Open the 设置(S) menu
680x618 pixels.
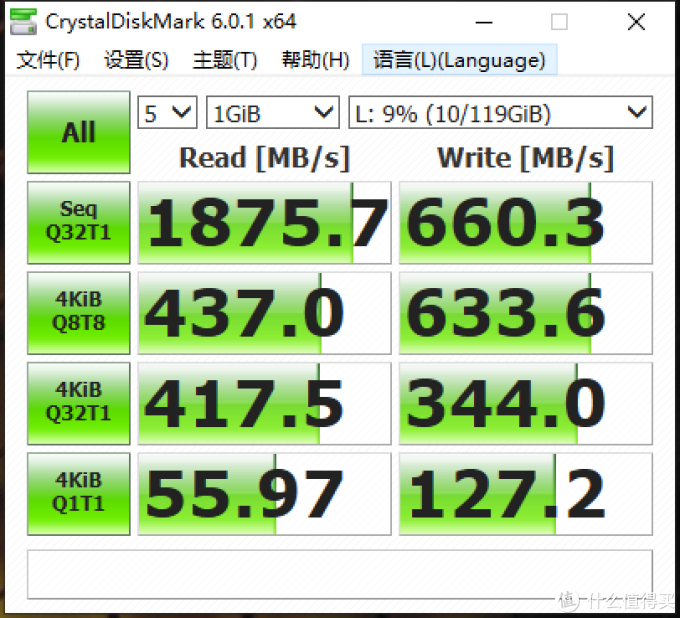pyautogui.click(x=136, y=60)
